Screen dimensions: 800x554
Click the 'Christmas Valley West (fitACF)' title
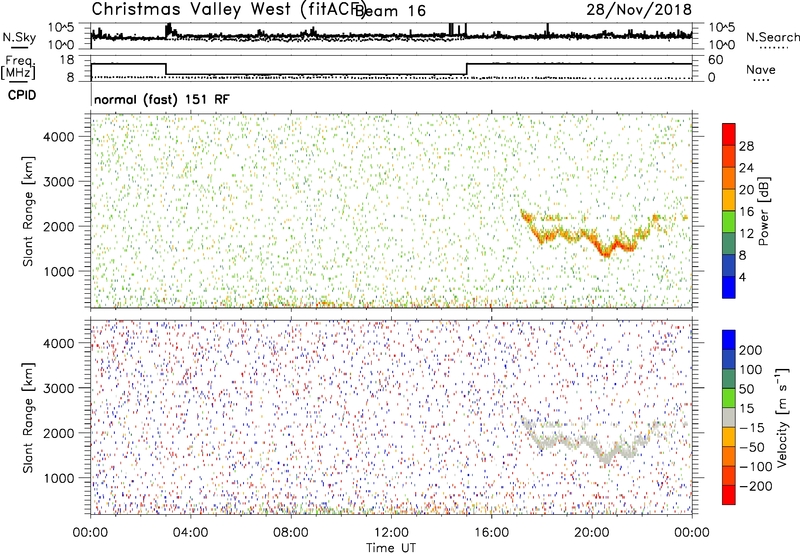[228, 9]
